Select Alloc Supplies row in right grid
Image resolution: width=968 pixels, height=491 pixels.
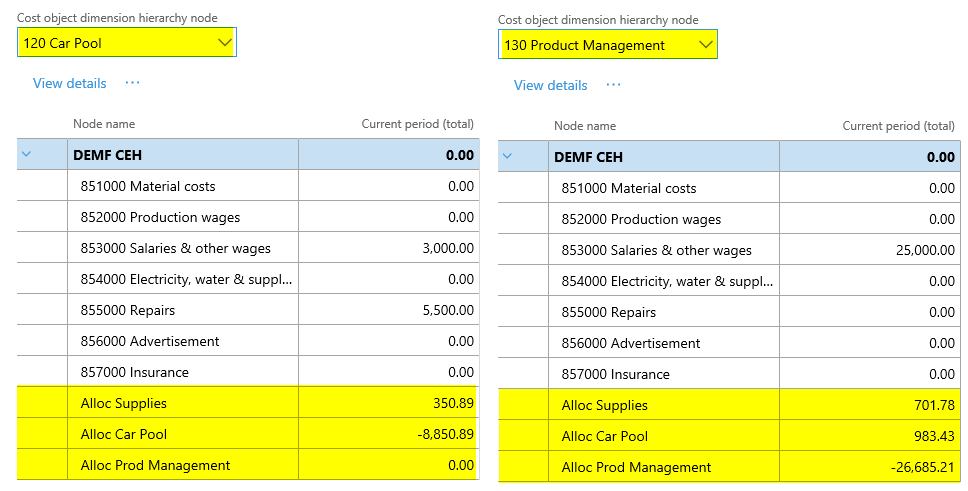604,405
